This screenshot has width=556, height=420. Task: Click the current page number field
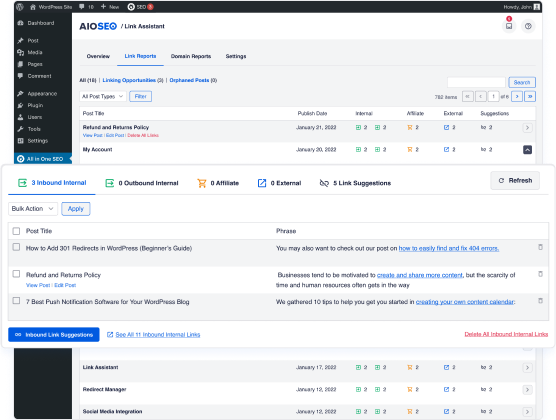pos(493,96)
